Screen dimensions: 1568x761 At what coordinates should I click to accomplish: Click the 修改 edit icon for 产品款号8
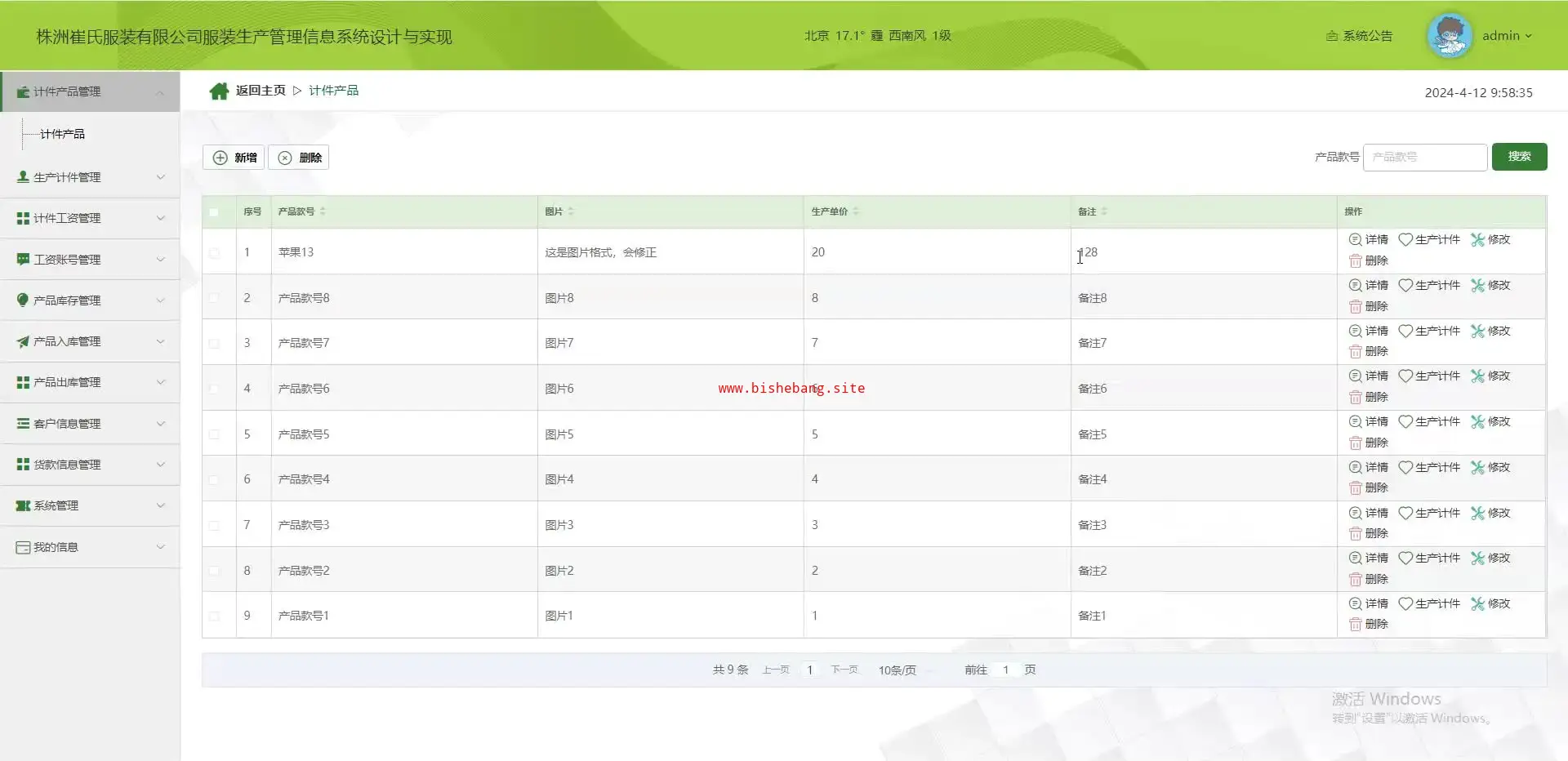tap(1477, 285)
